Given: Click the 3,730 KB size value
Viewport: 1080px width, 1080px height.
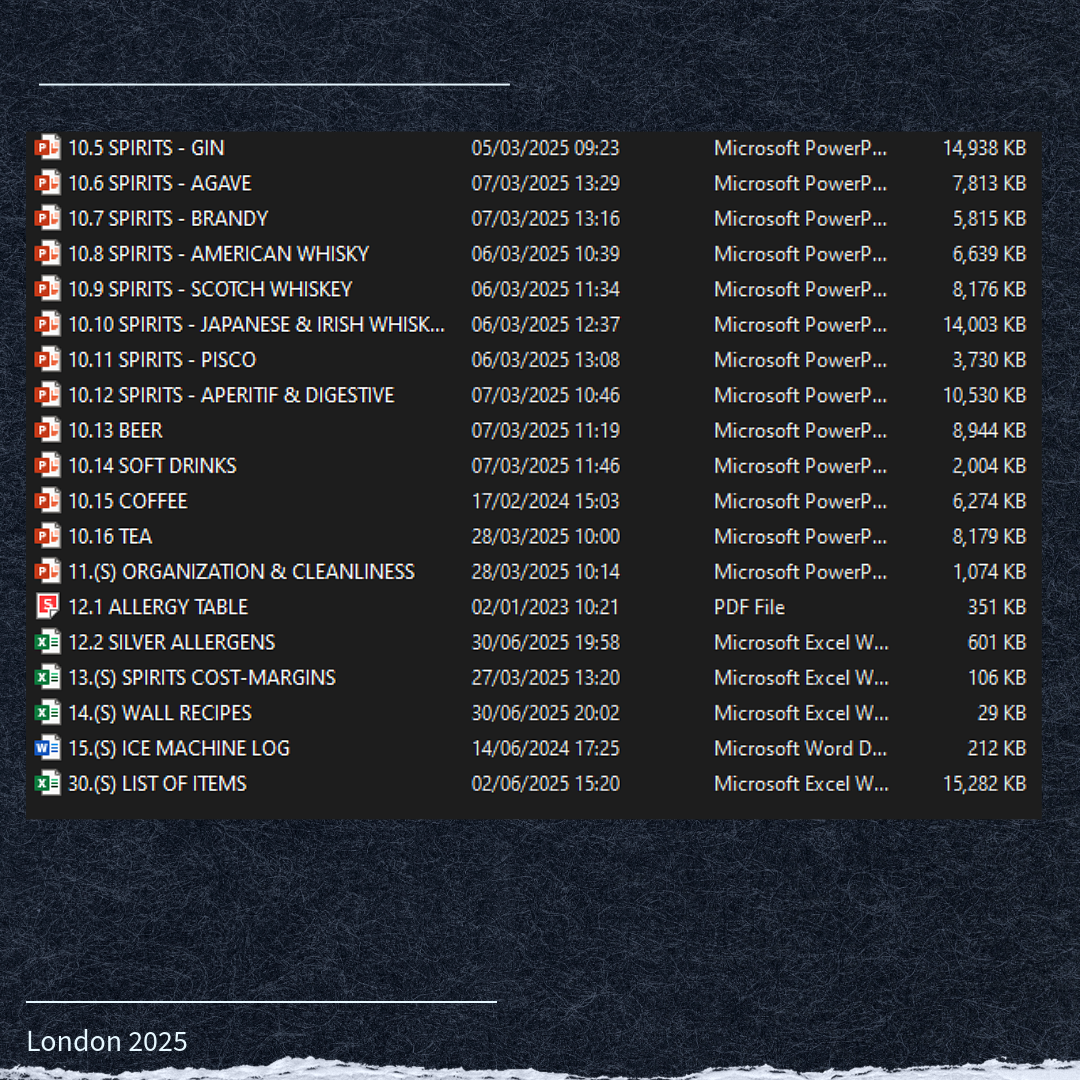Looking at the screenshot, I should 989,360.
